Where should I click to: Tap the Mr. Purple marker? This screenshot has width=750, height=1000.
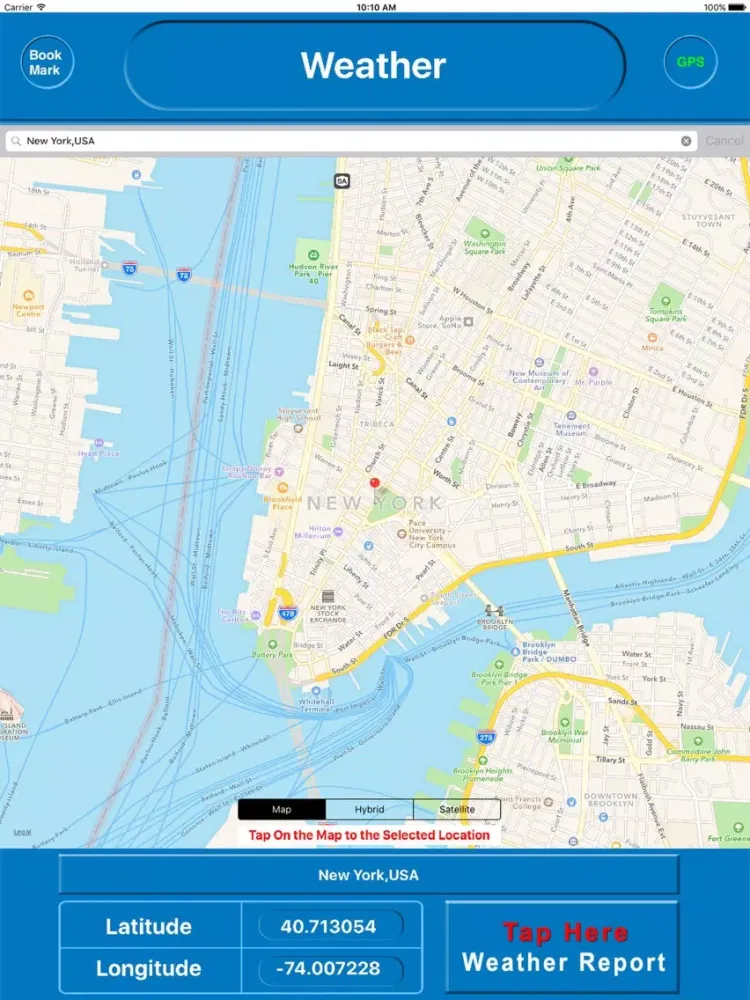[x=593, y=371]
